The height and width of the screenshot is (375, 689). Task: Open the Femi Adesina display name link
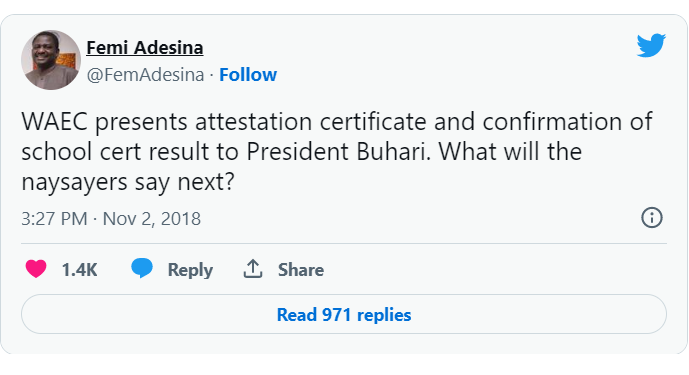(145, 47)
